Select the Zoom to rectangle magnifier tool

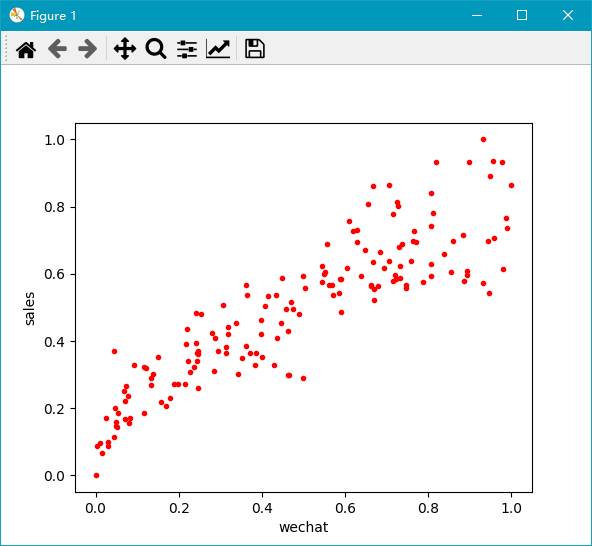156,49
